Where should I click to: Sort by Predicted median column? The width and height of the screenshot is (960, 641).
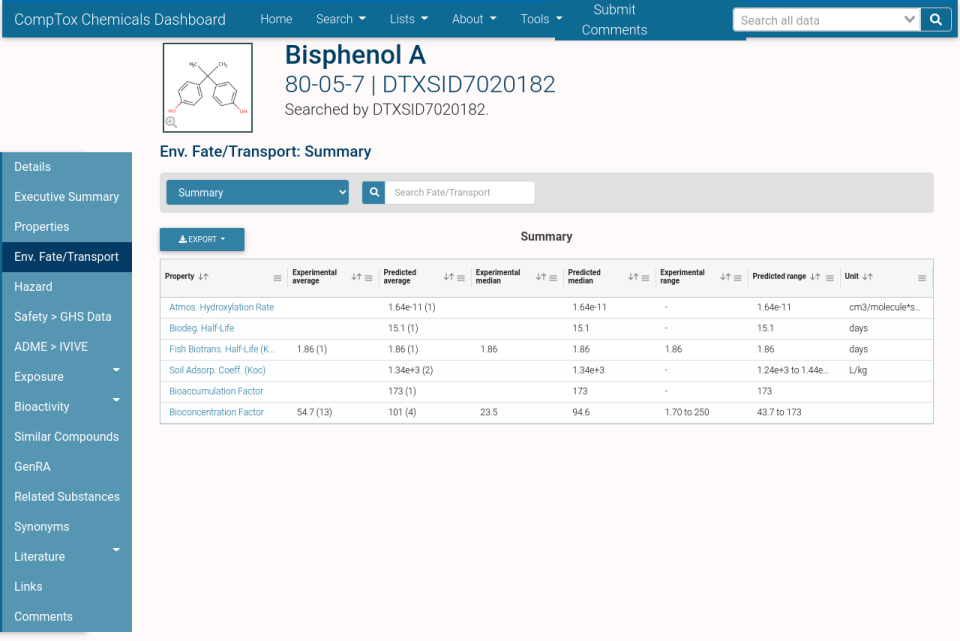point(633,277)
